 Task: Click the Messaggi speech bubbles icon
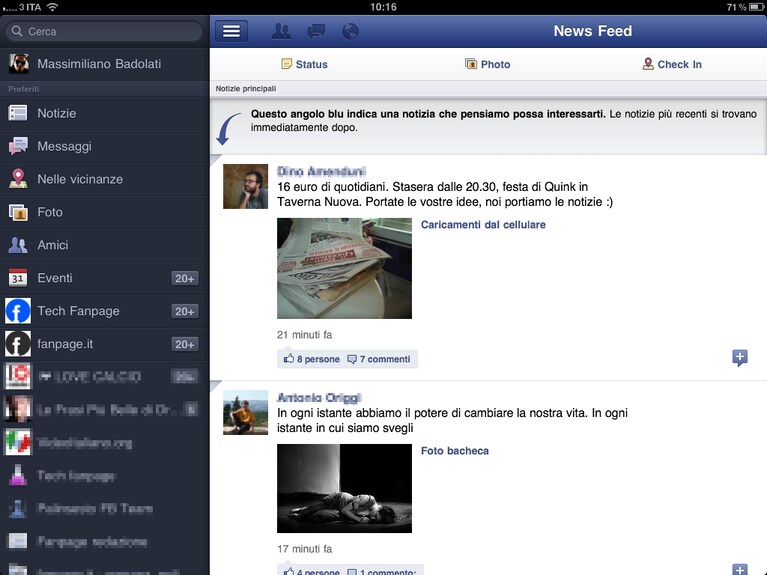[x=18, y=146]
